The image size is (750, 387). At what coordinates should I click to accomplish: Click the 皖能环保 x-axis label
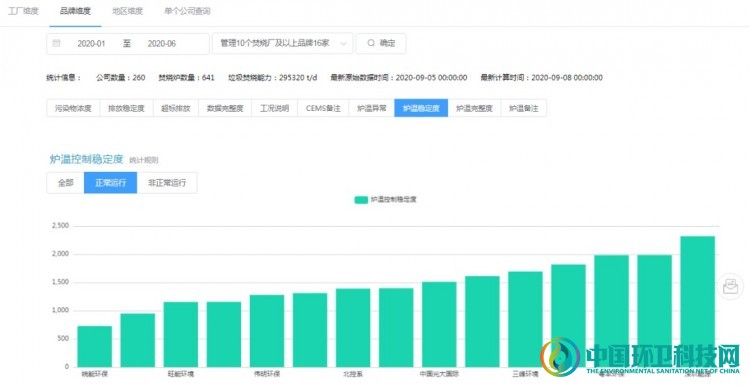click(95, 374)
